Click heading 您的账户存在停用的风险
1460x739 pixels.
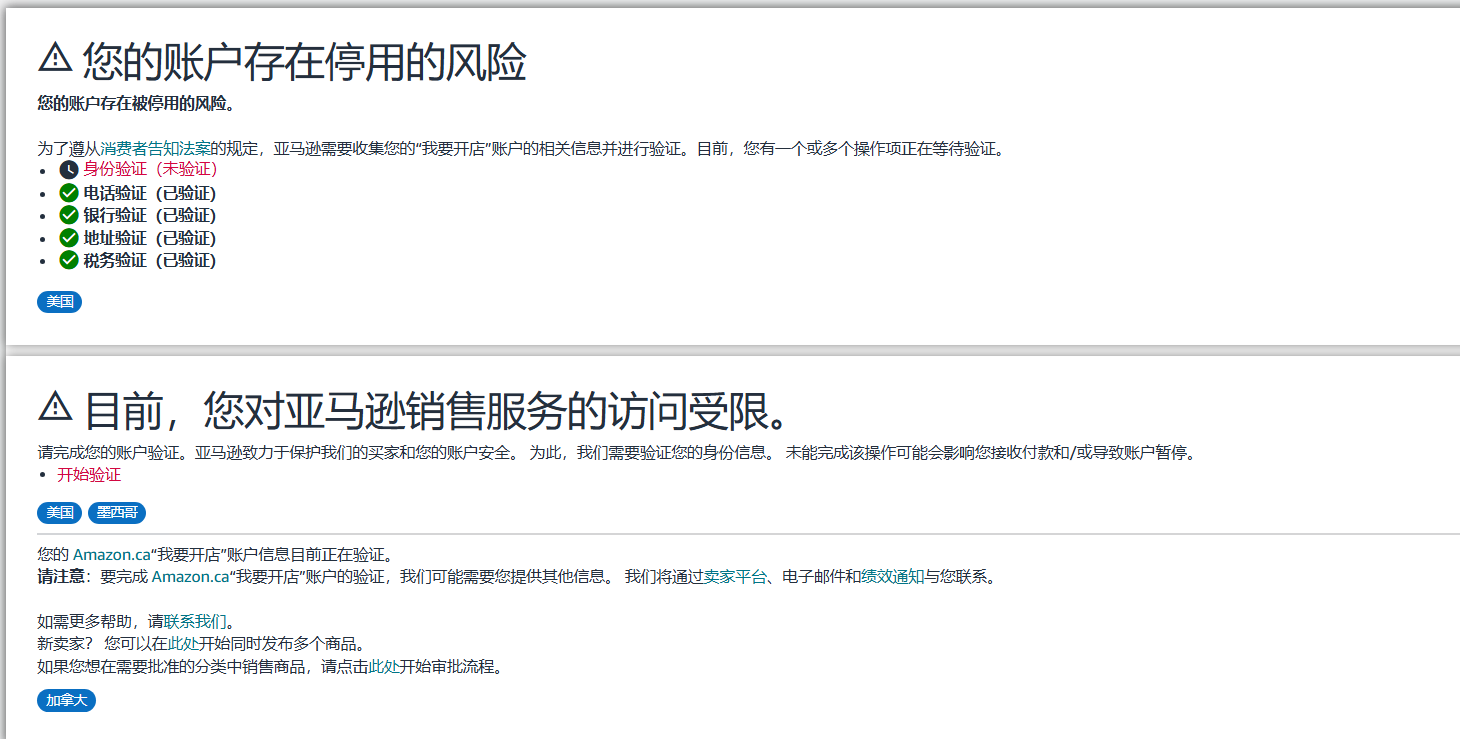pyautogui.click(x=304, y=62)
